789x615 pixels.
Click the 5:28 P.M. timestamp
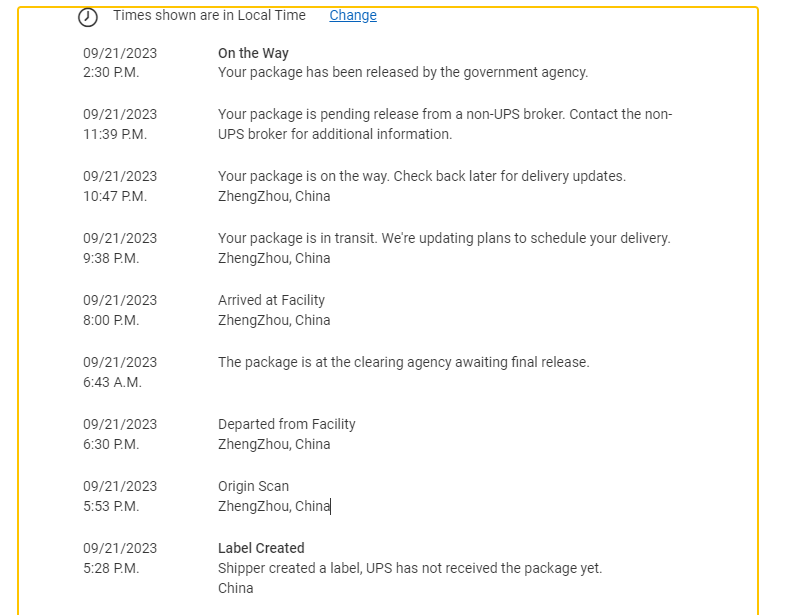111,568
